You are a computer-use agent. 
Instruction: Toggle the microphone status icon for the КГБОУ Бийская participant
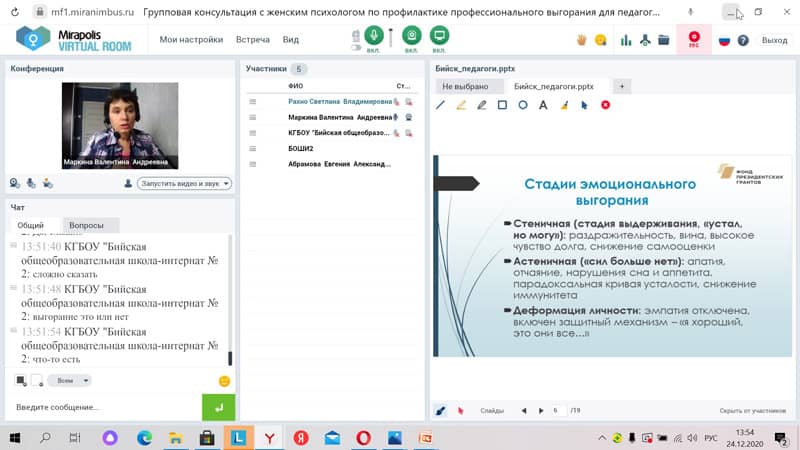coord(396,133)
